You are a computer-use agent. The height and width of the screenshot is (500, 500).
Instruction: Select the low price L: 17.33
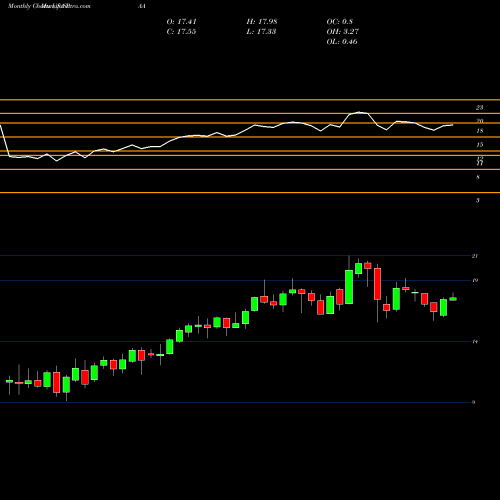pyautogui.click(x=261, y=32)
